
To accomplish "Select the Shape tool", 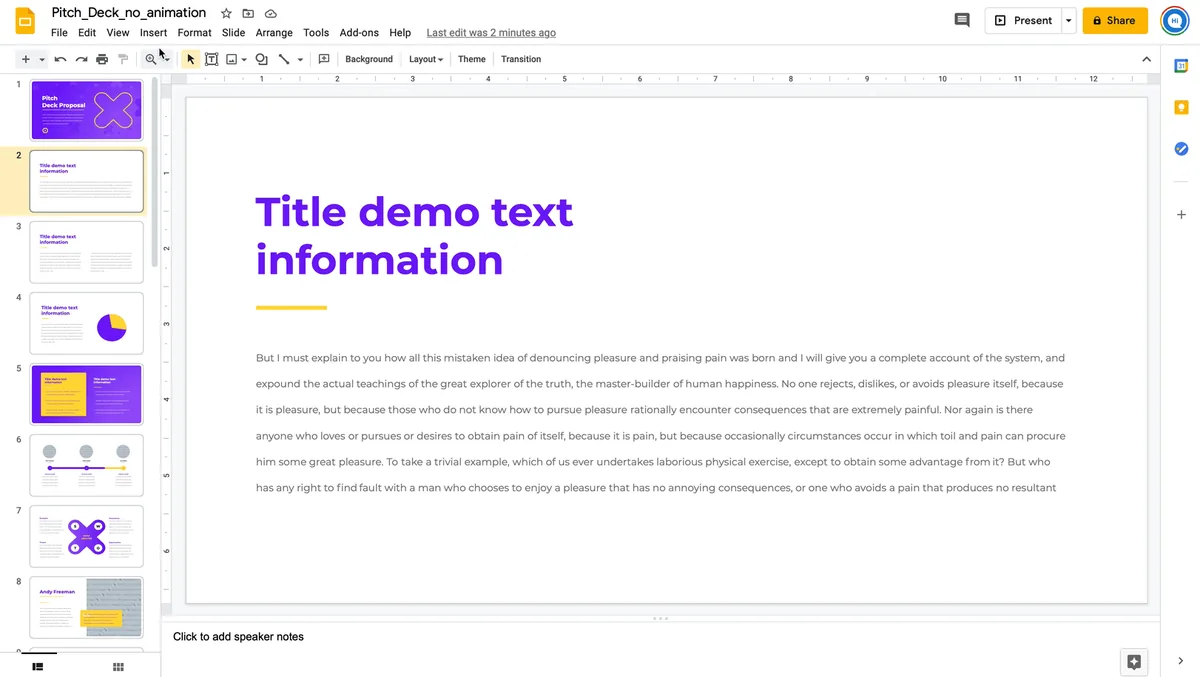I will tap(262, 59).
